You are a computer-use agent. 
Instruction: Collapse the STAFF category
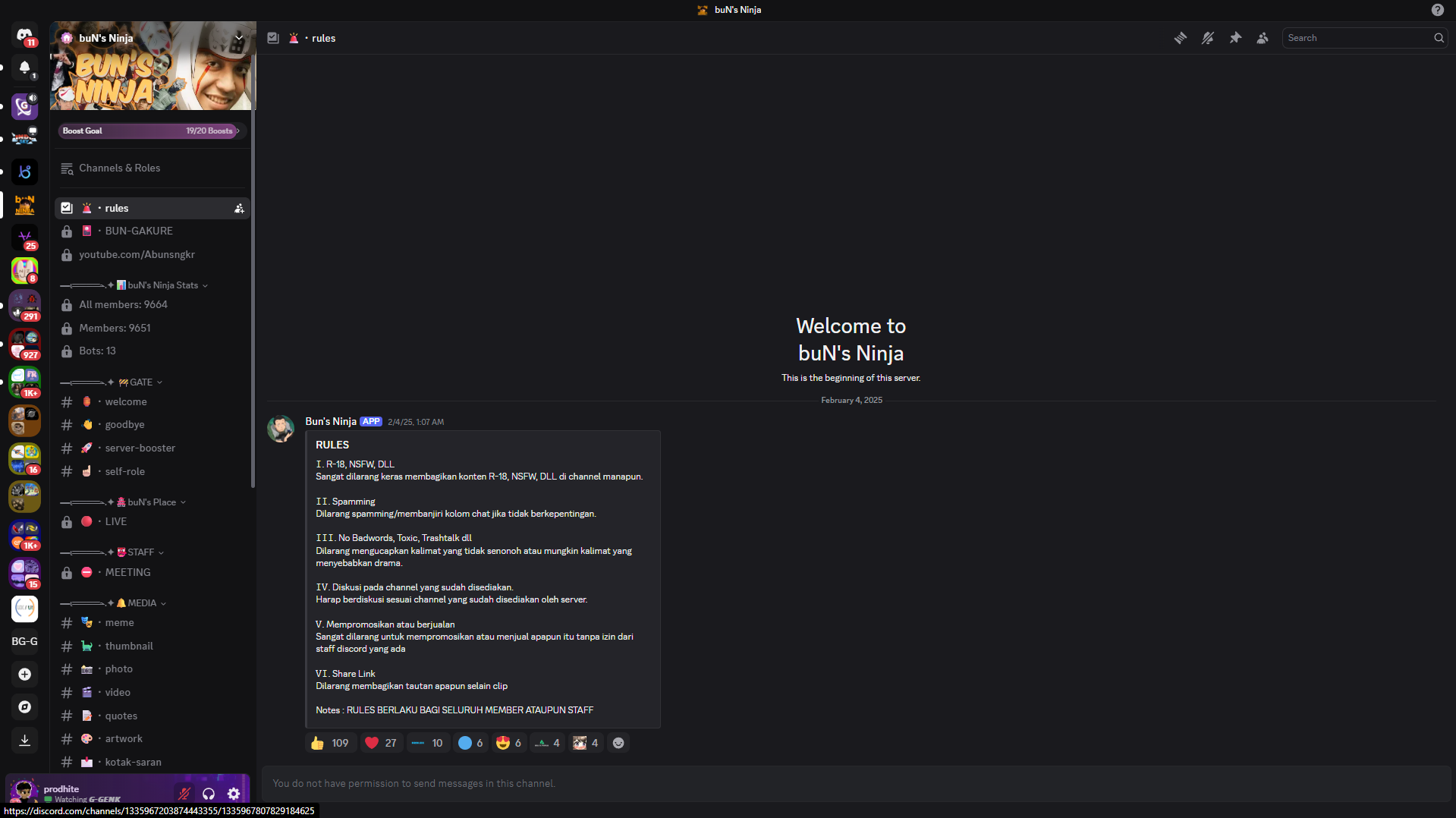[112, 552]
